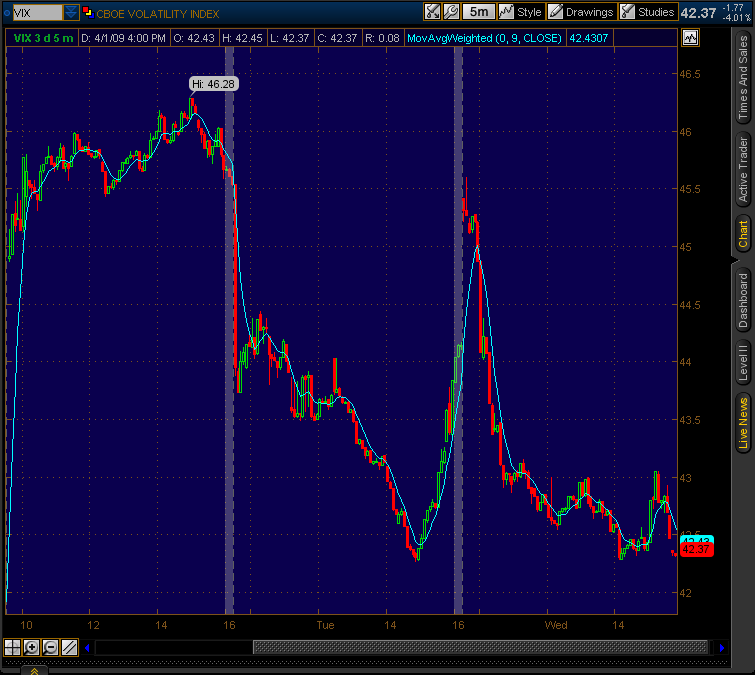
Task: Click the VIX symbol input field
Action: (38, 13)
